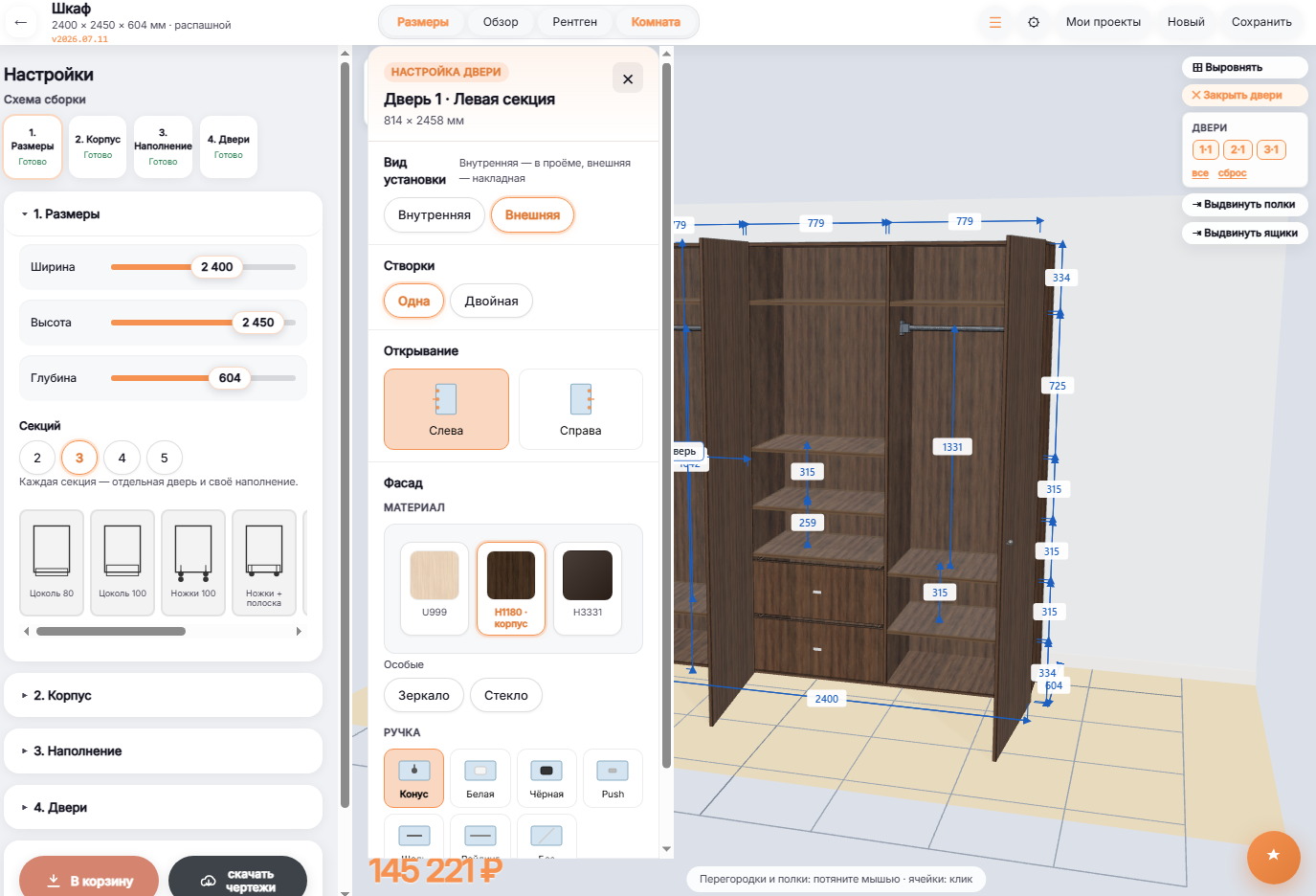Click the orange star floating button
The image size is (1316, 896).
[x=1273, y=856]
